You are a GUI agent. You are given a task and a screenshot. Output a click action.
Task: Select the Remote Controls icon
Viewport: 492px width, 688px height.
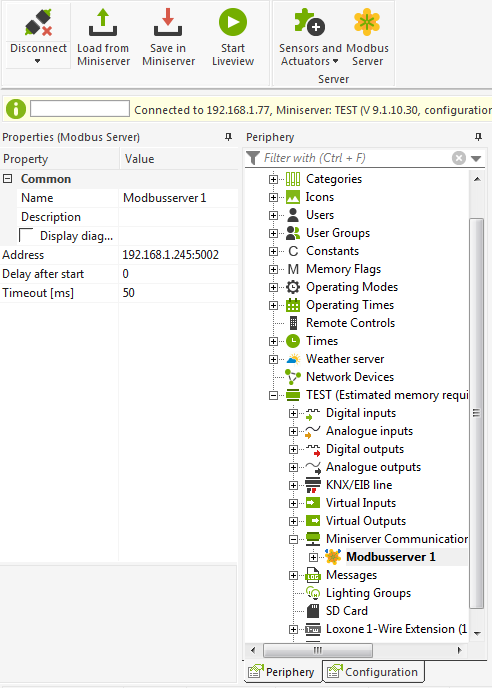pos(293,323)
